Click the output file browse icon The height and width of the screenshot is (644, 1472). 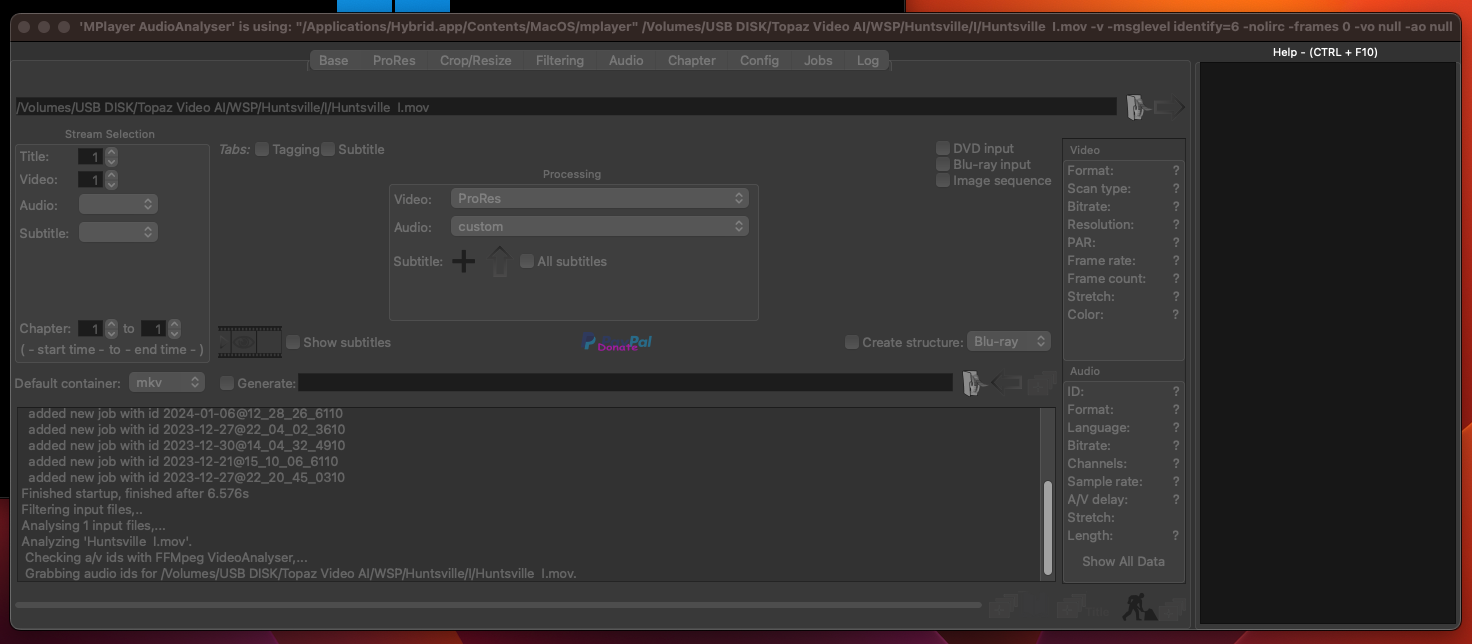click(971, 383)
